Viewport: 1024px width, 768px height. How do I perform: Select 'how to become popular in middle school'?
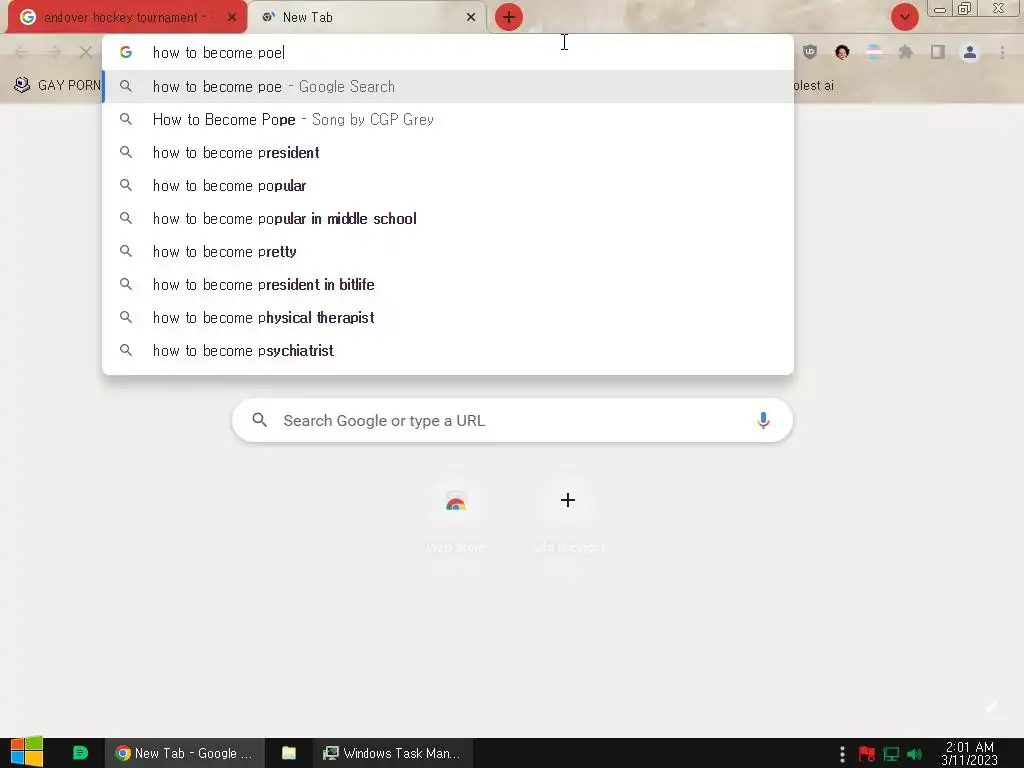448,218
